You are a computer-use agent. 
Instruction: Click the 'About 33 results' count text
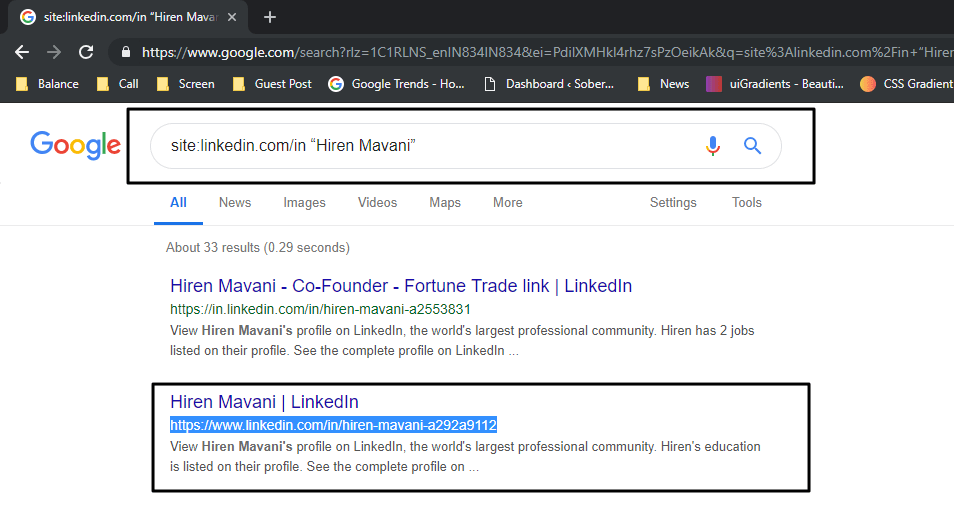(258, 248)
